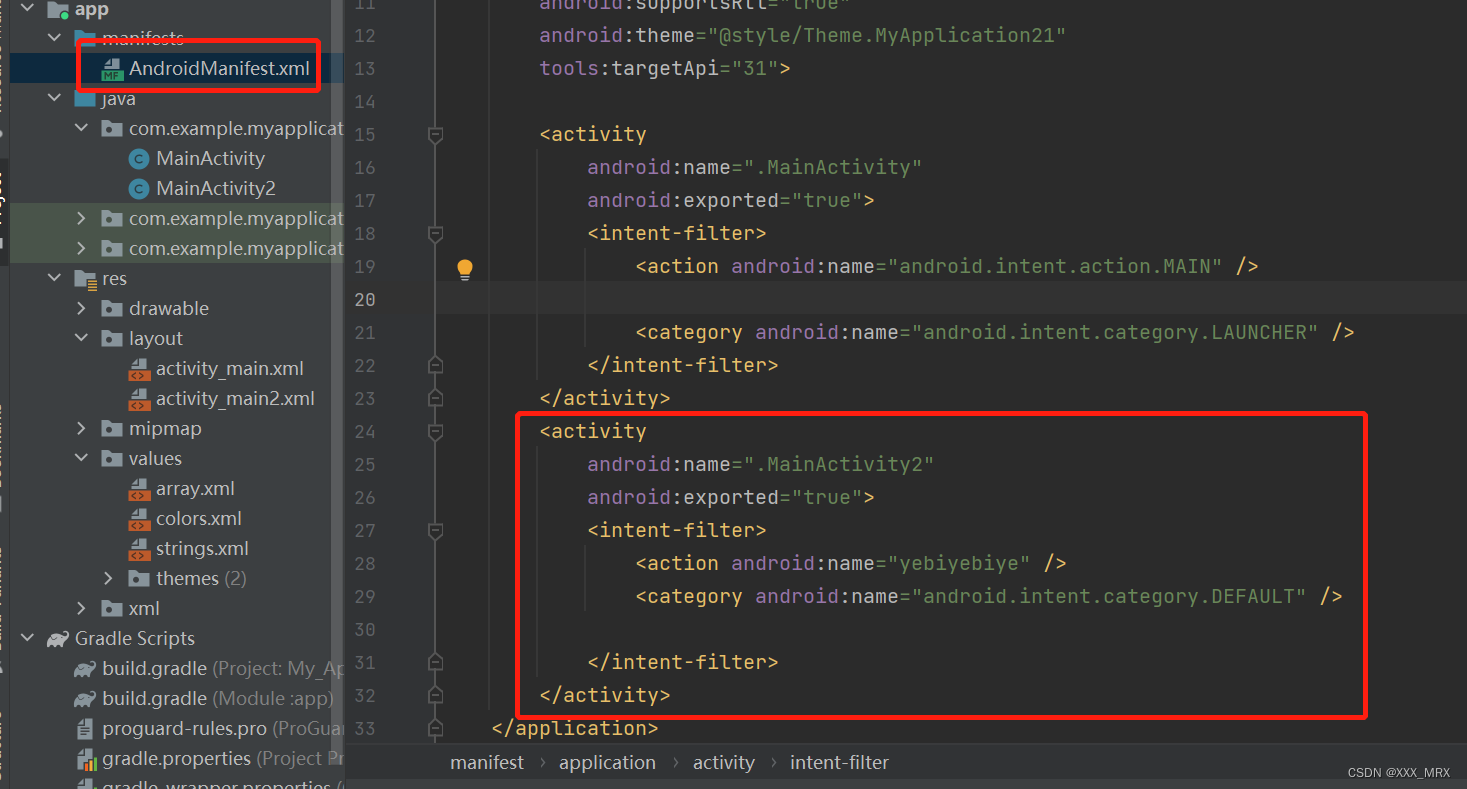Click the build.gradle (Project) gradle icon

pos(85,668)
